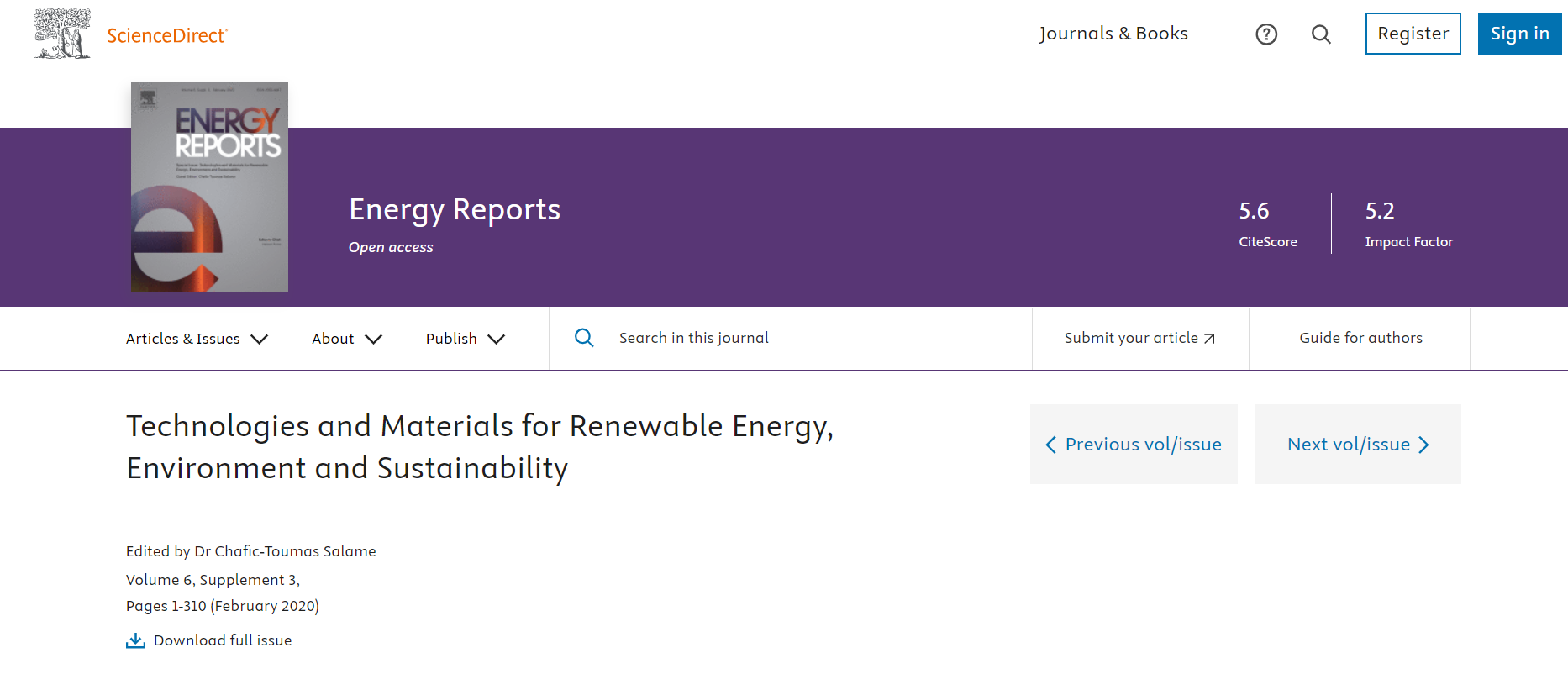1568x674 pixels.
Task: Open Guide for authors
Action: [x=1361, y=338]
